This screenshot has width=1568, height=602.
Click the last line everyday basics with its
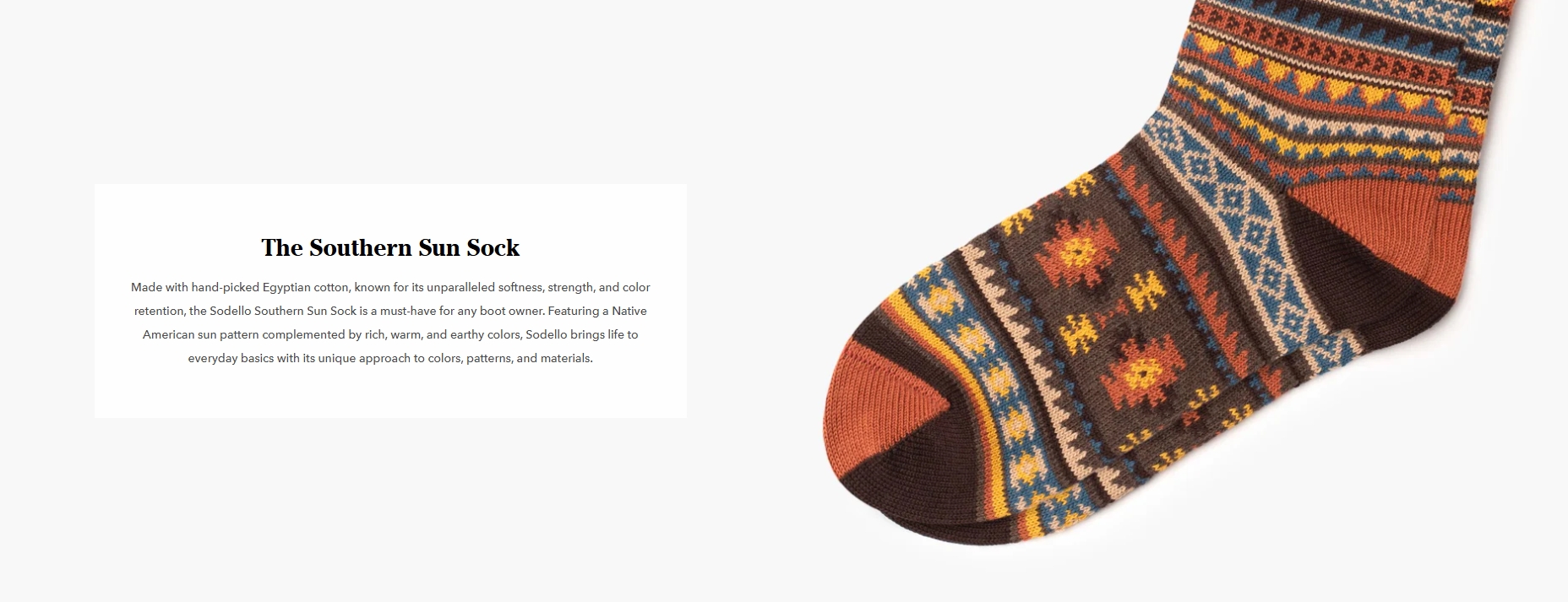[x=390, y=358]
